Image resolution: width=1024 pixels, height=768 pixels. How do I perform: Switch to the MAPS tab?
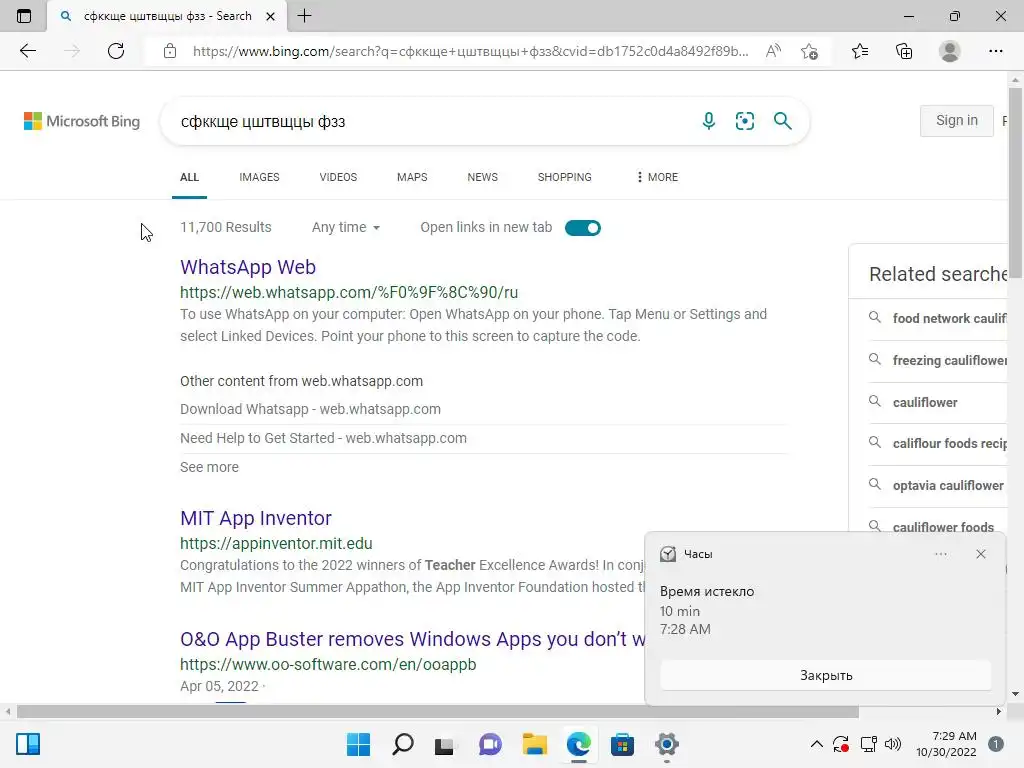click(412, 177)
